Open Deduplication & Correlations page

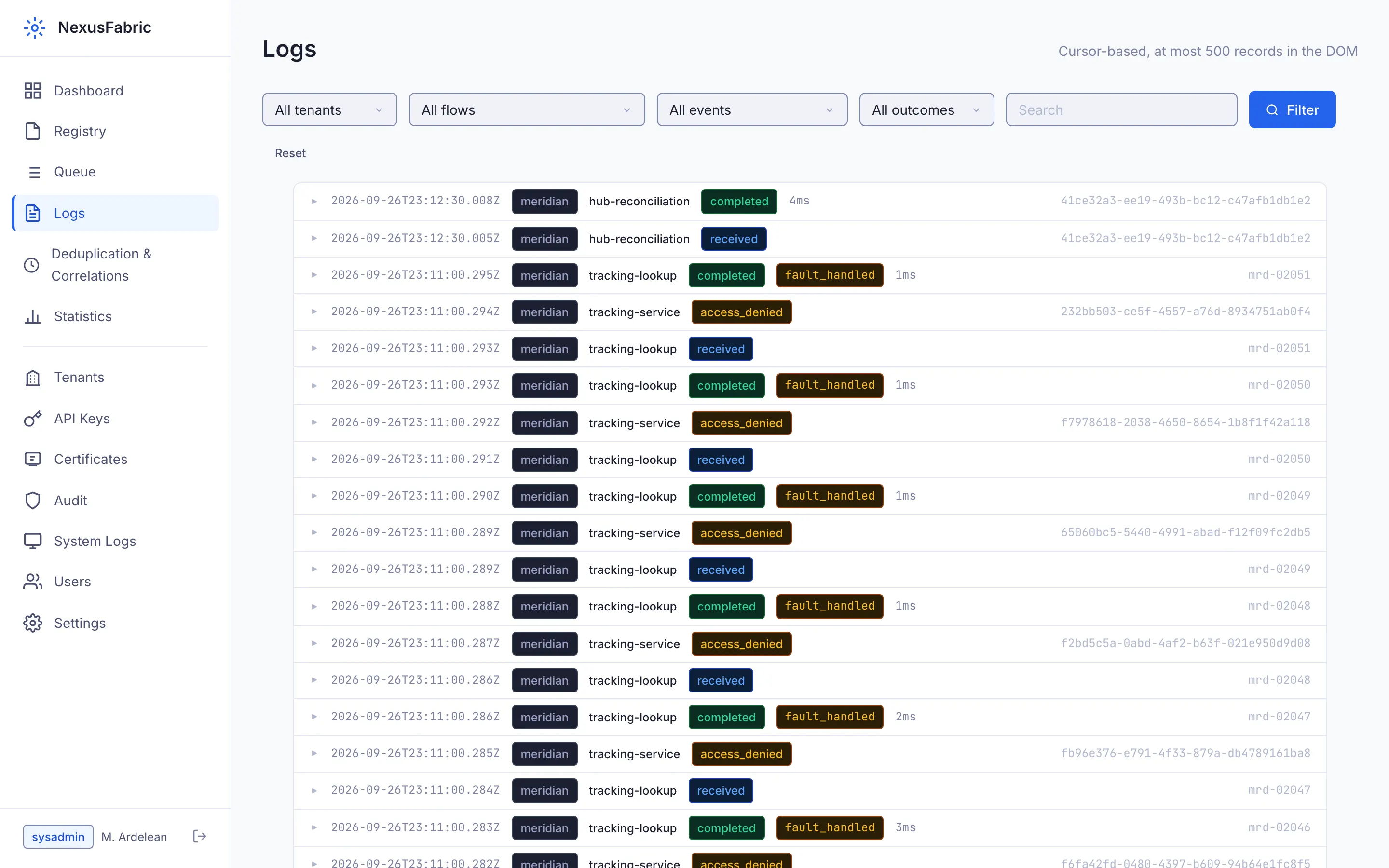[x=115, y=265]
